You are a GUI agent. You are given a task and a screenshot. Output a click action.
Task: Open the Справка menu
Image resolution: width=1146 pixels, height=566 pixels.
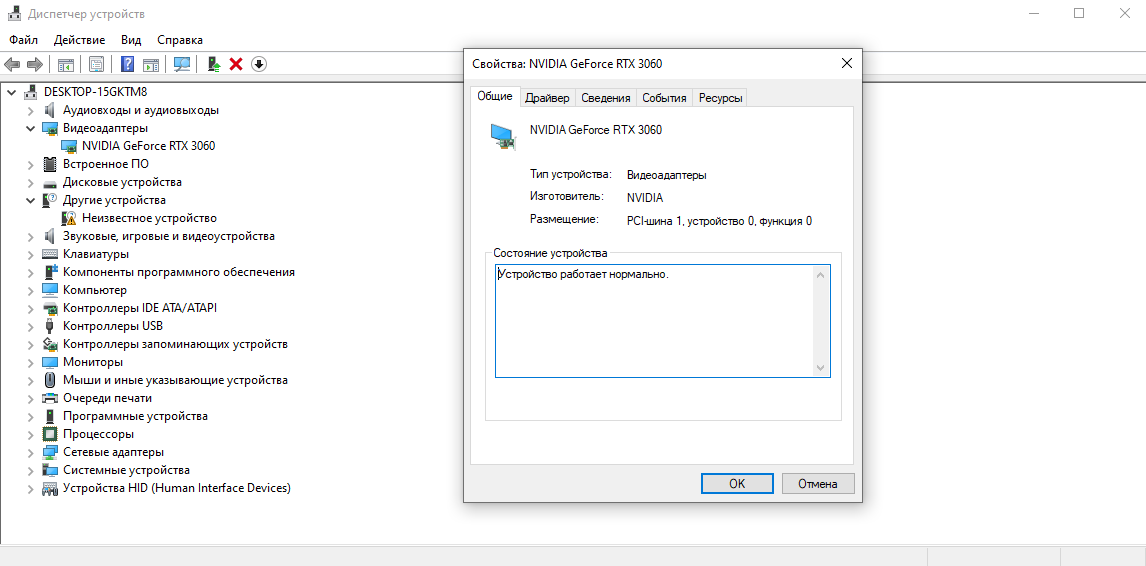[180, 39]
